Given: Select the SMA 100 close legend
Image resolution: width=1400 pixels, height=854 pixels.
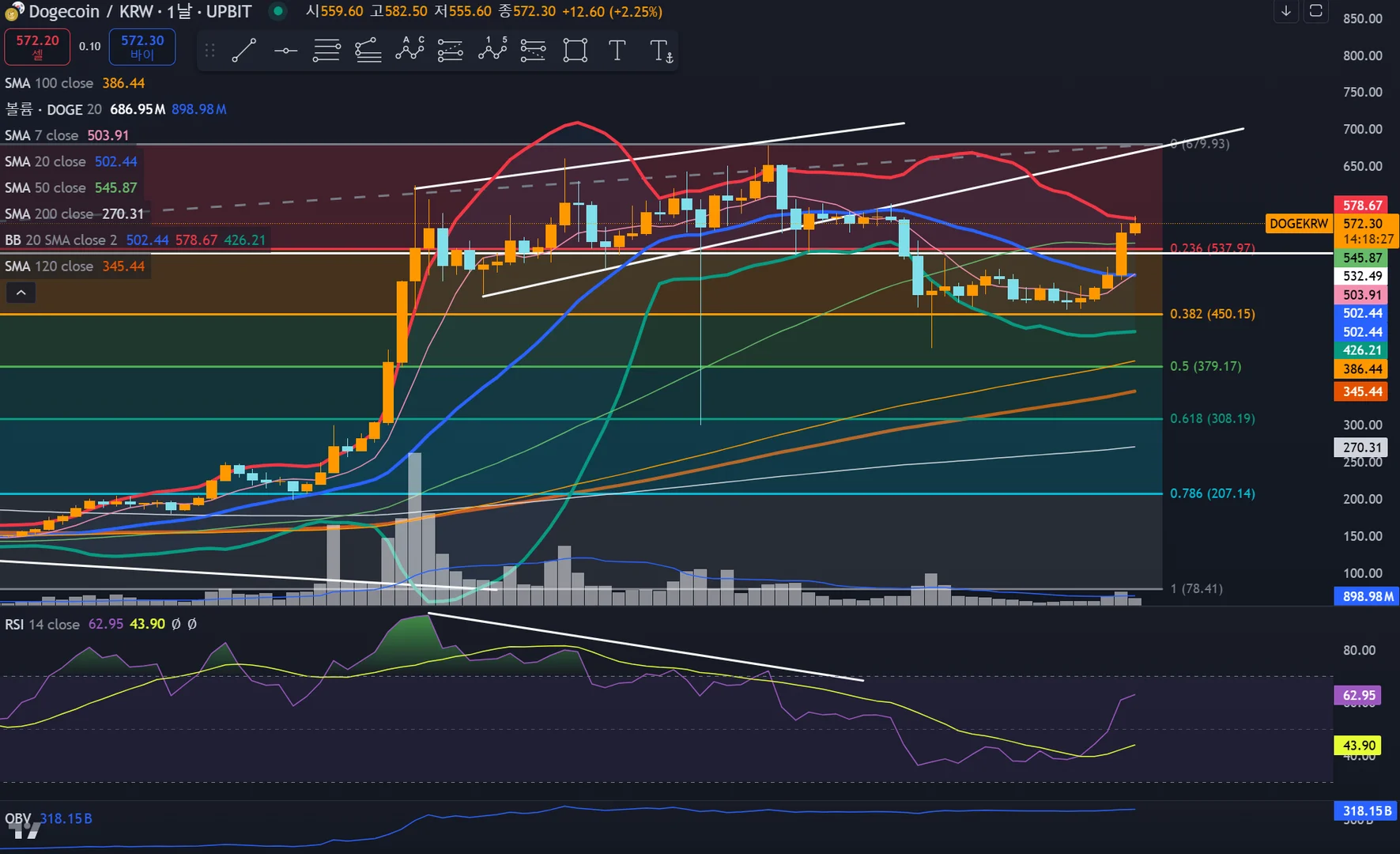Looking at the screenshot, I should click(75, 83).
